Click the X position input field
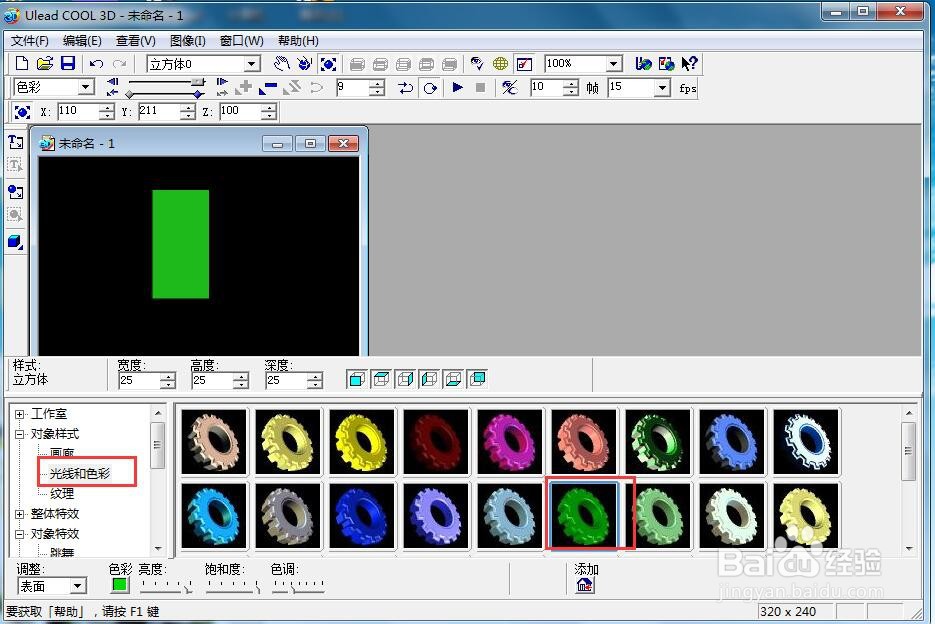Screen dimensions: 935x624 [79, 112]
